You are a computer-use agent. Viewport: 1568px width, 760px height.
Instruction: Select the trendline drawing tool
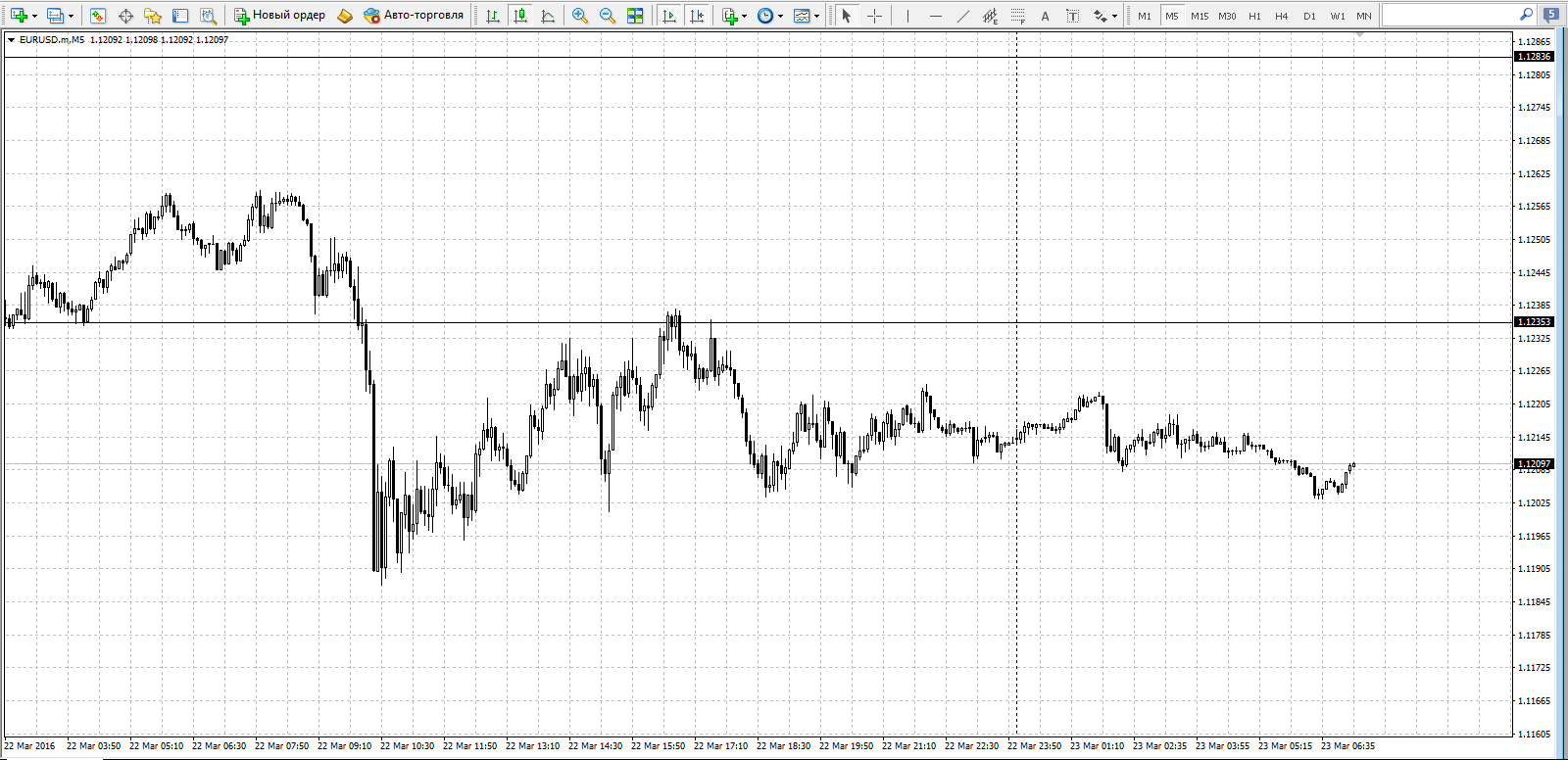963,16
